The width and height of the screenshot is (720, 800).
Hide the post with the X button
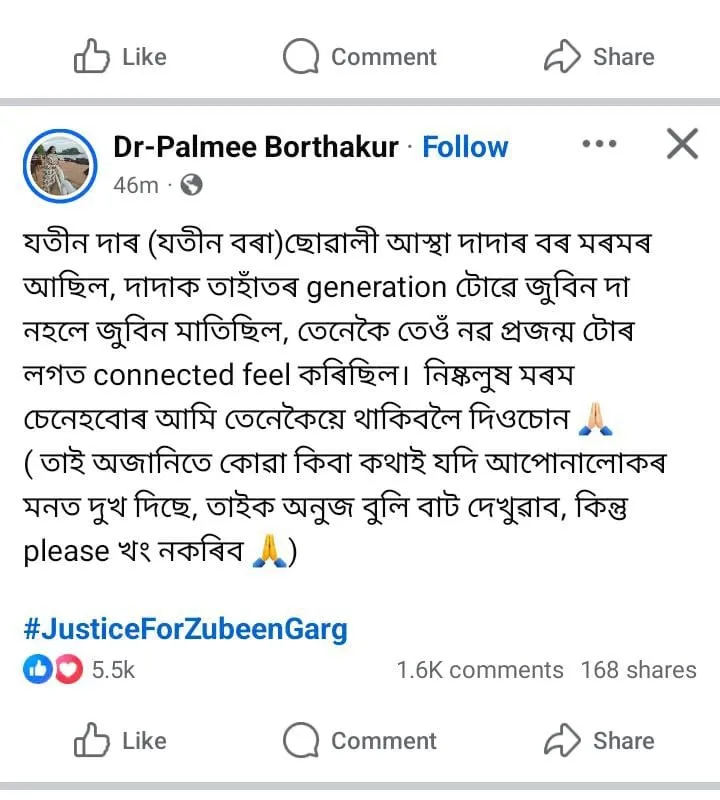point(682,145)
